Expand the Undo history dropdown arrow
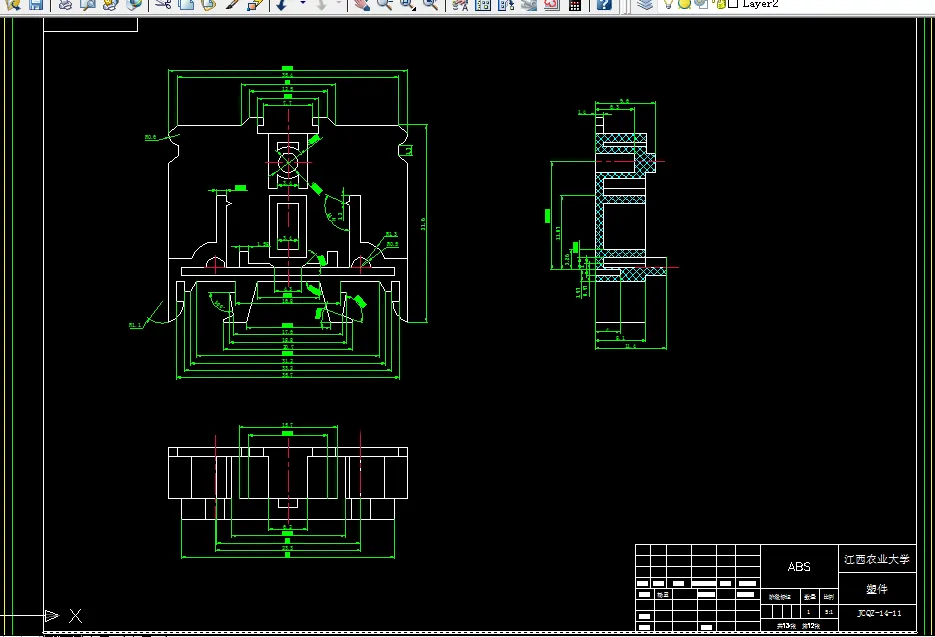This screenshot has height=637, width=935. pyautogui.click(x=302, y=4)
